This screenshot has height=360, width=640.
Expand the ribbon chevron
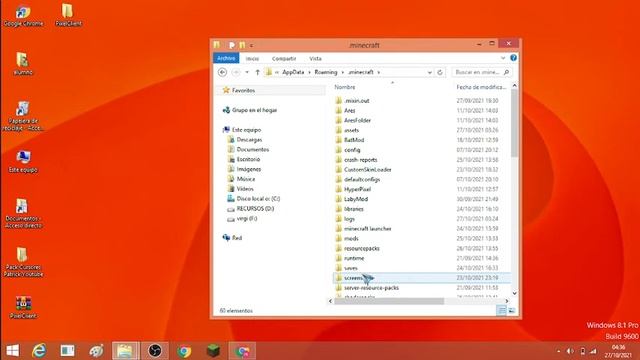pyautogui.click(x=503, y=58)
